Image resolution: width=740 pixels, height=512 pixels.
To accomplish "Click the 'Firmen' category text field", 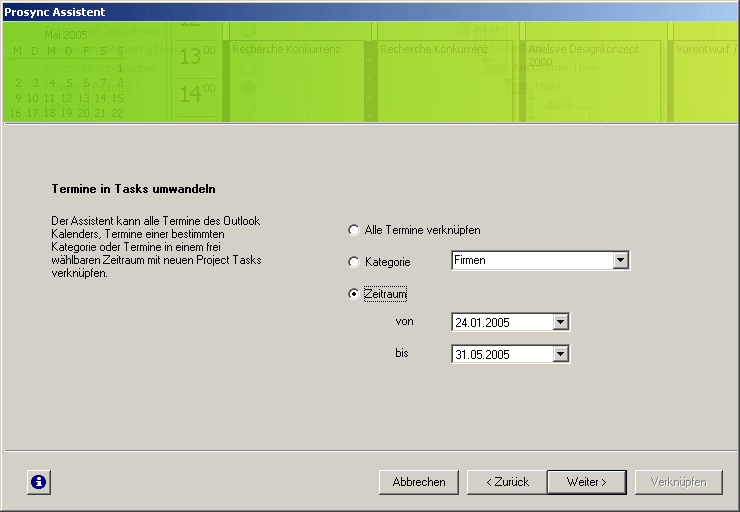I will coord(530,261).
